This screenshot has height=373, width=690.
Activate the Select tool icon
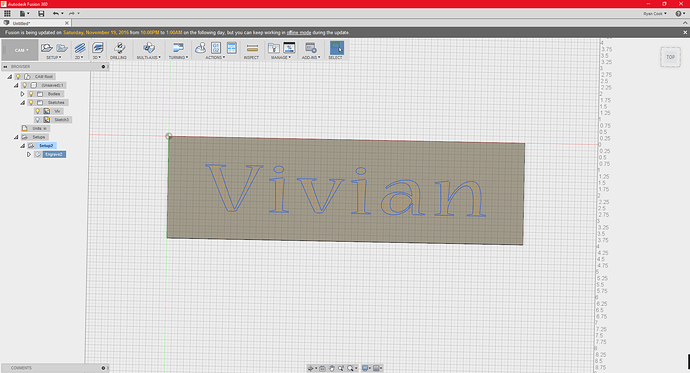pyautogui.click(x=337, y=48)
